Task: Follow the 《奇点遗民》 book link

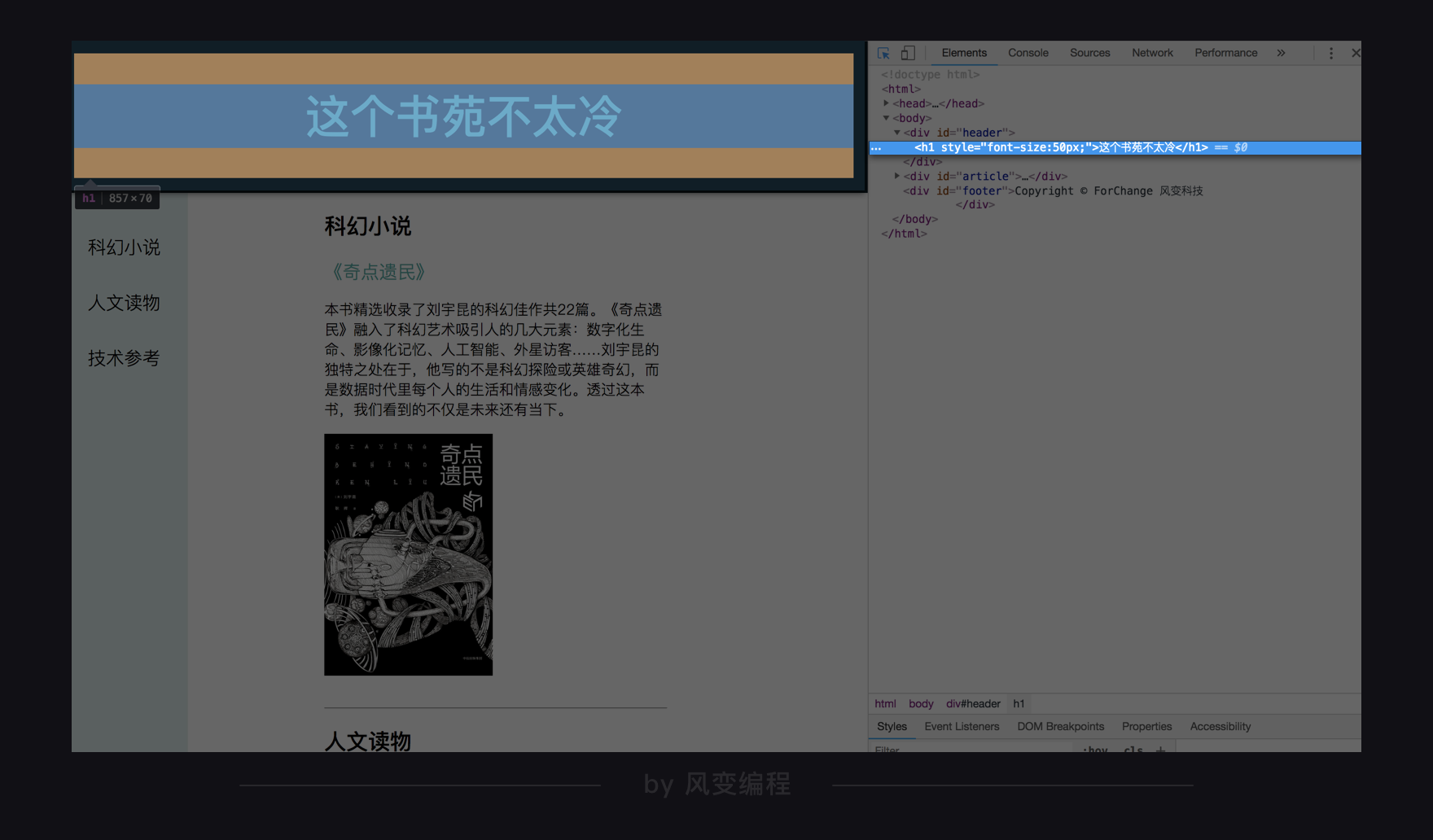Action: 379,272
